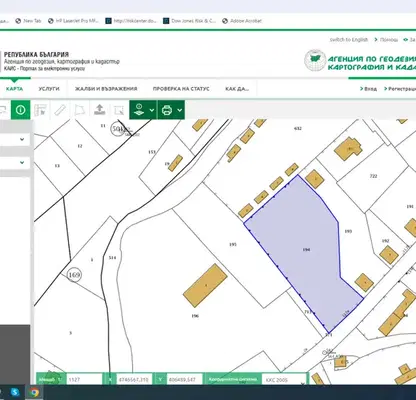Open the first left panel dropdown chevron
Viewport: 416px width, 400px height.
22,139
